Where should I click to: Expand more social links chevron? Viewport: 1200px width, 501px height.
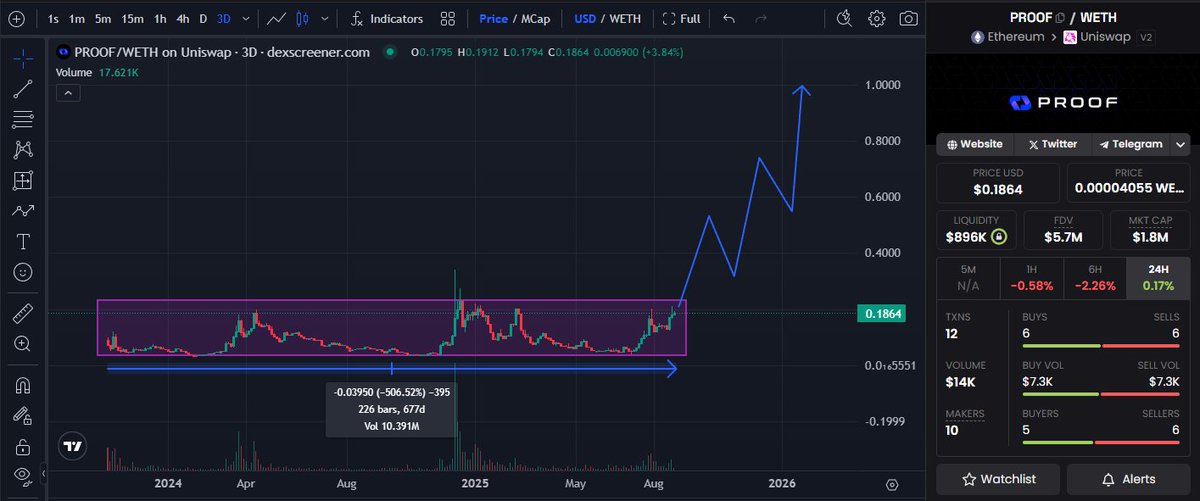pyautogui.click(x=1179, y=144)
